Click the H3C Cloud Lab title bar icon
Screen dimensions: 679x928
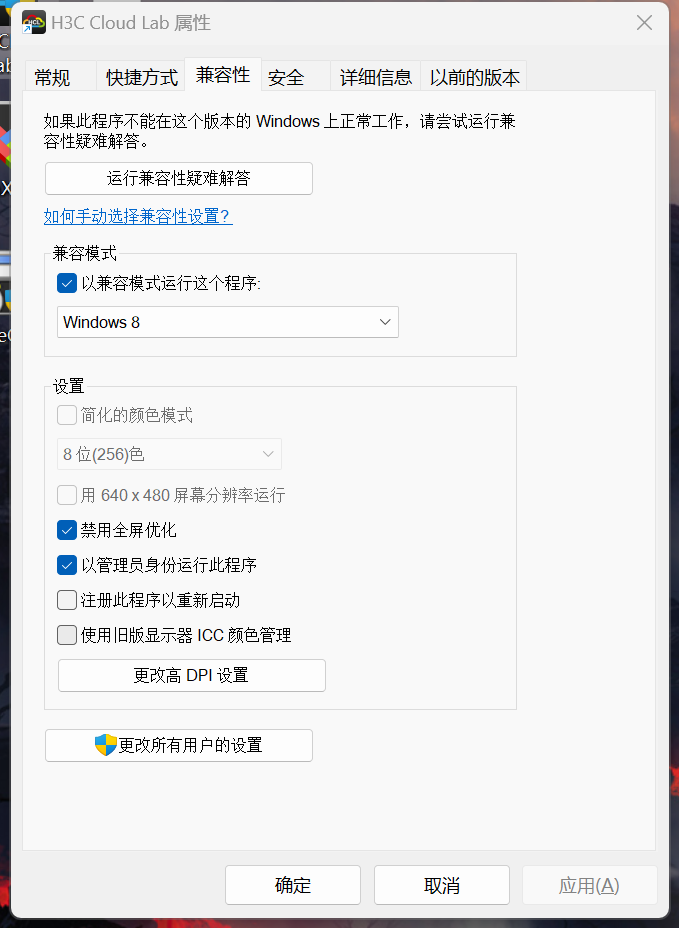[x=34, y=22]
